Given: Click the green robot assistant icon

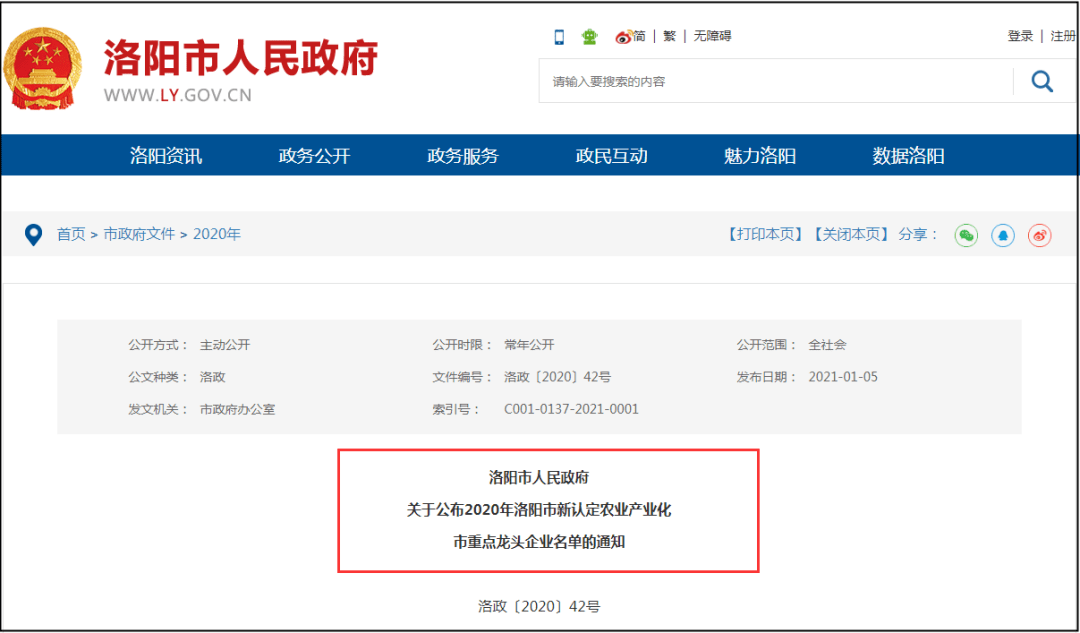Looking at the screenshot, I should pos(590,37).
